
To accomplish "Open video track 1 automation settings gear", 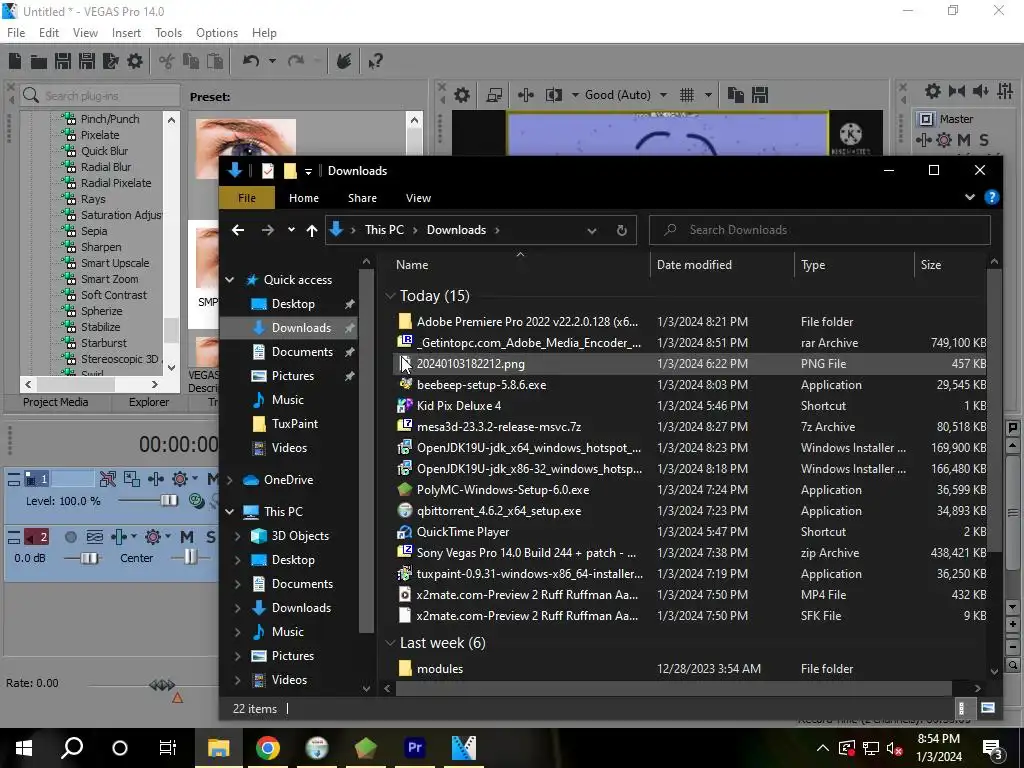I will tap(180, 479).
